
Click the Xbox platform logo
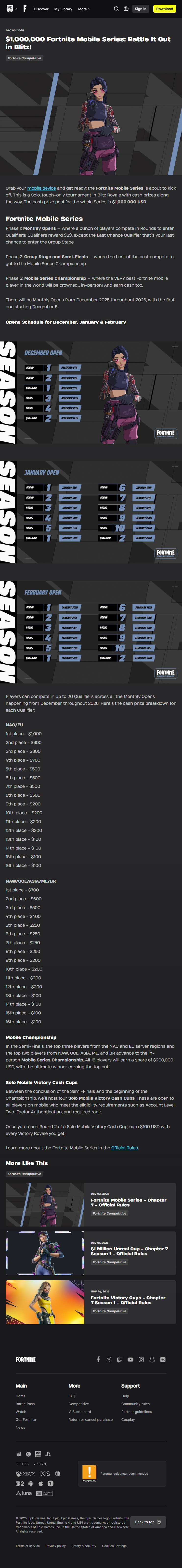(x=26, y=1474)
